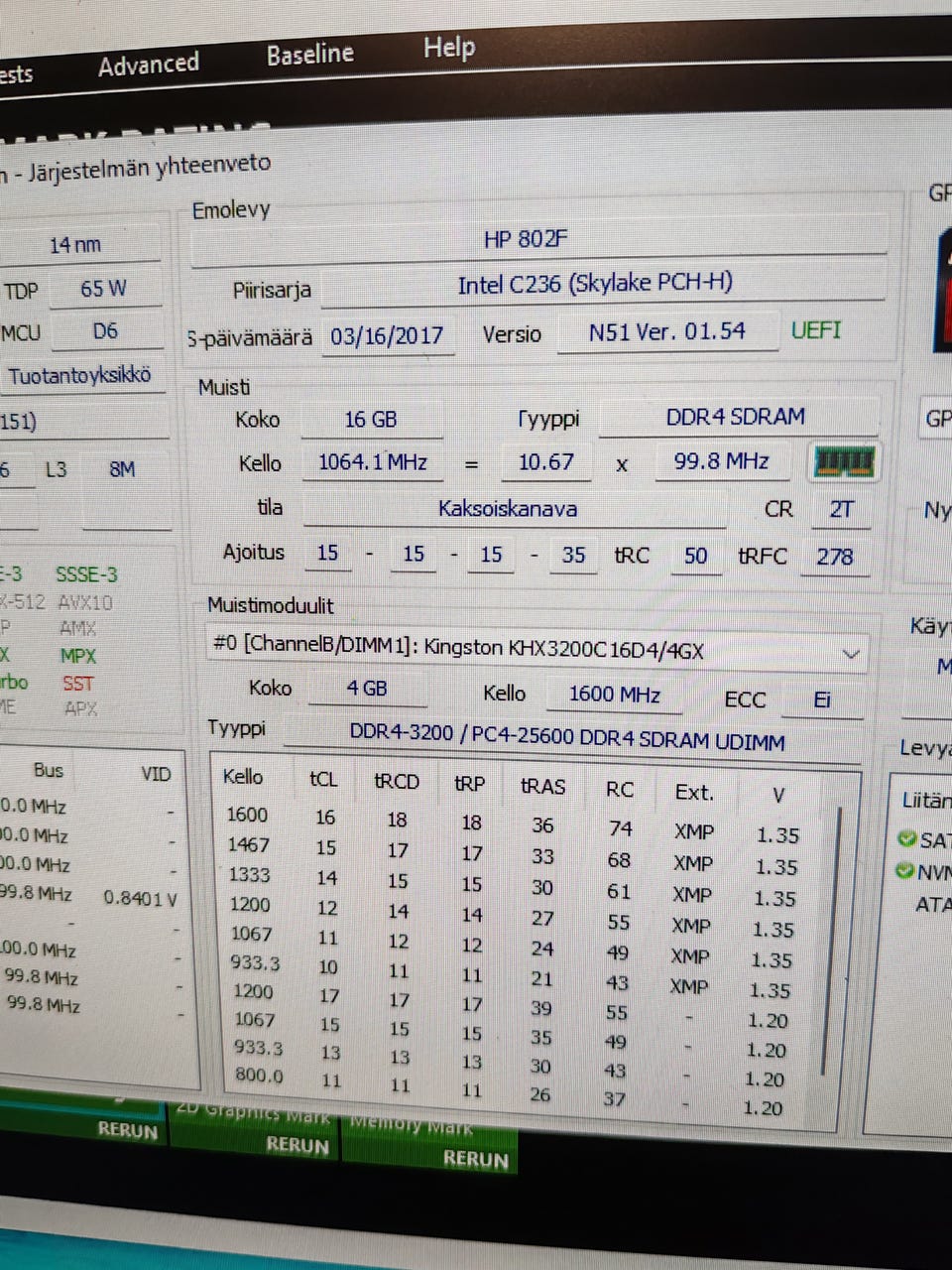Click the green memory module icon
This screenshot has width=952, height=1270.
[x=843, y=462]
